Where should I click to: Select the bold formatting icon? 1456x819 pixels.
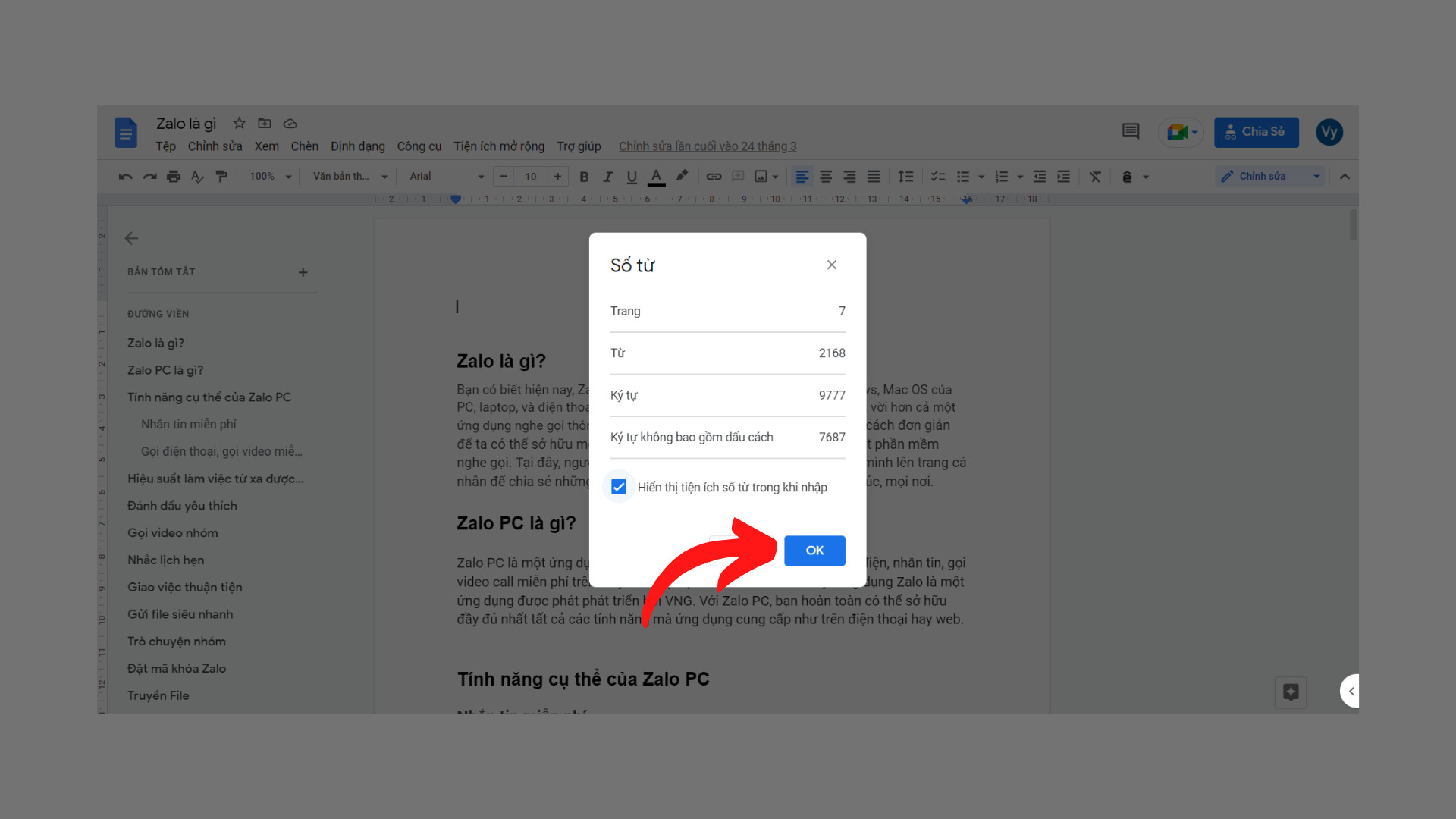(584, 176)
